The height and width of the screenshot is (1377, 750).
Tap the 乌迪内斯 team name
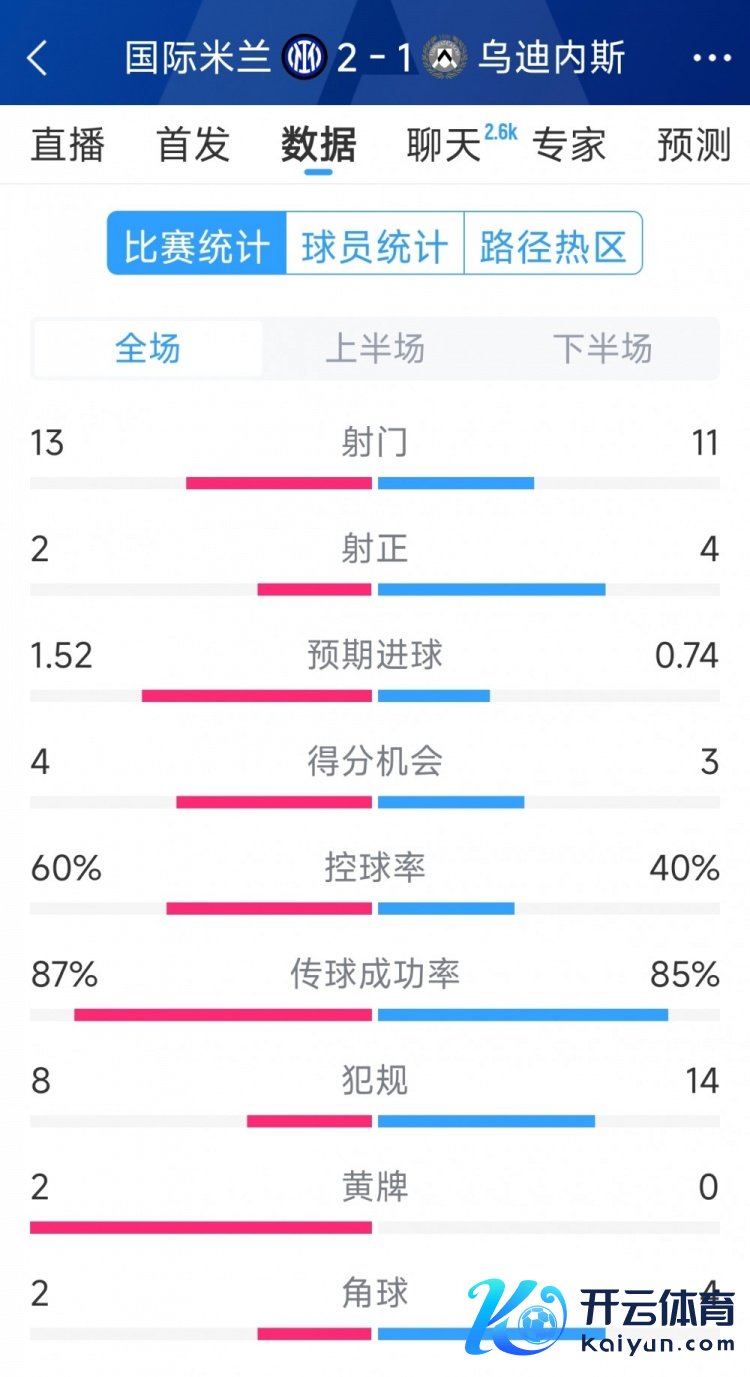(x=551, y=58)
